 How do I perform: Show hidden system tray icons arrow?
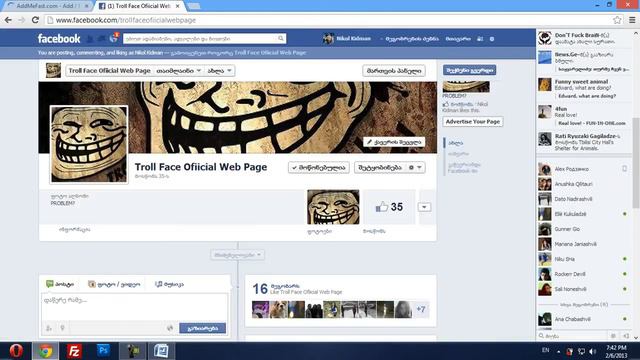click(558, 351)
